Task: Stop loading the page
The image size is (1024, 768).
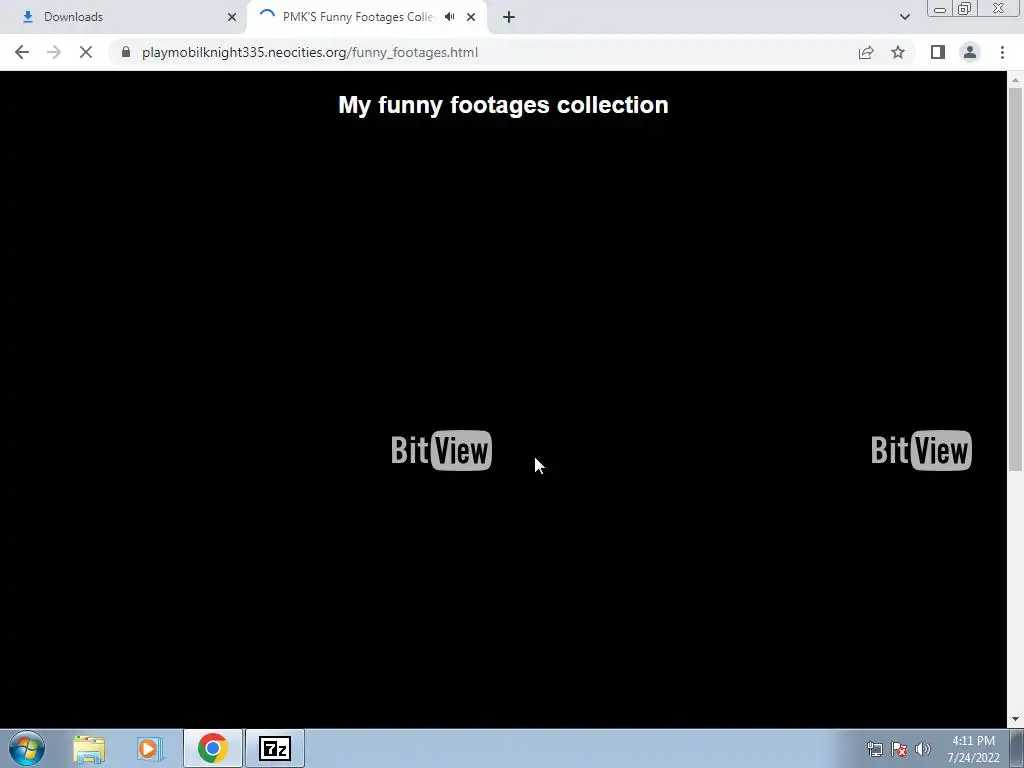Action: (x=86, y=52)
